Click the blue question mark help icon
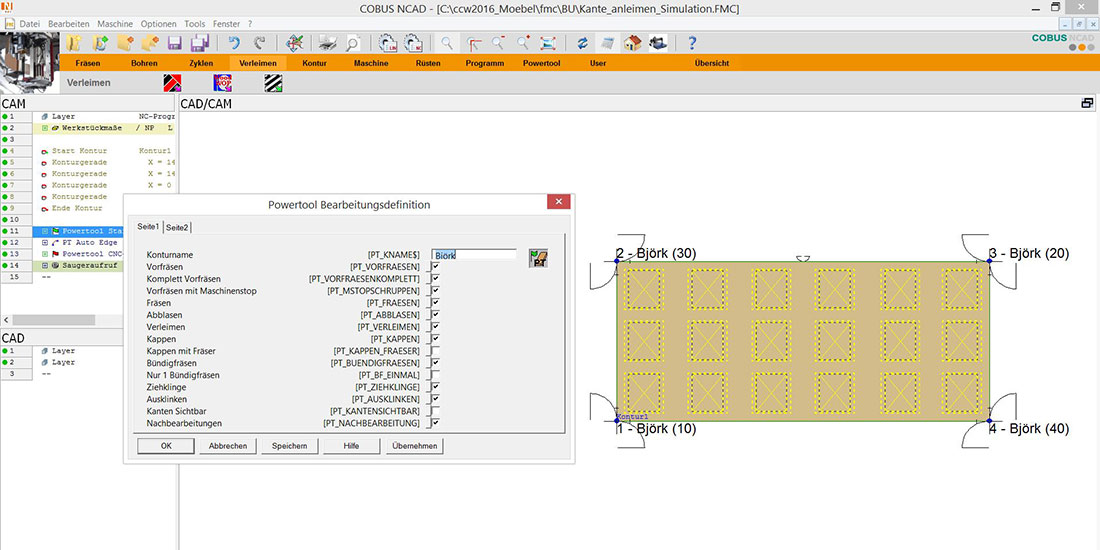Screen dimensions: 1100x550 (692, 43)
